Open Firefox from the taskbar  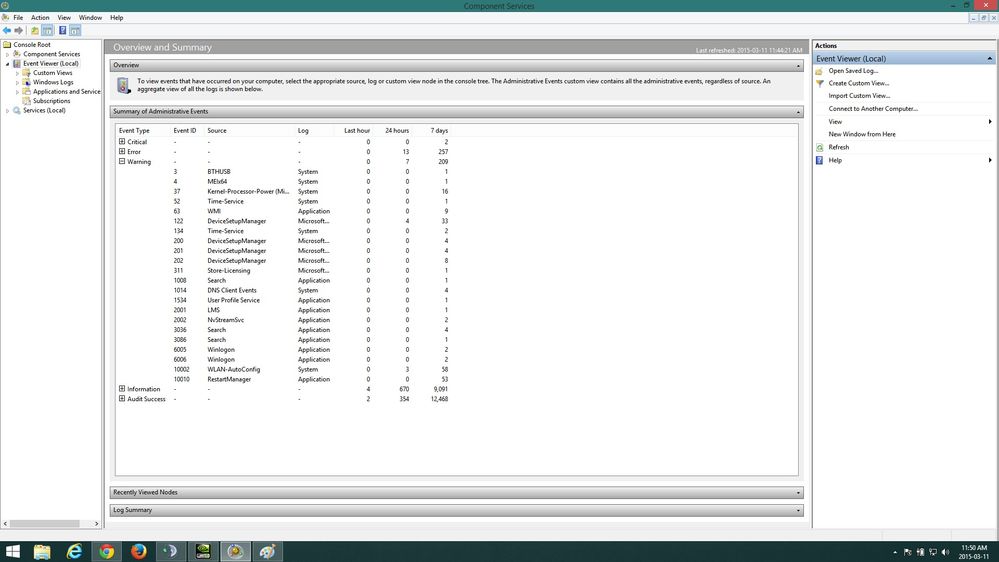tap(138, 551)
